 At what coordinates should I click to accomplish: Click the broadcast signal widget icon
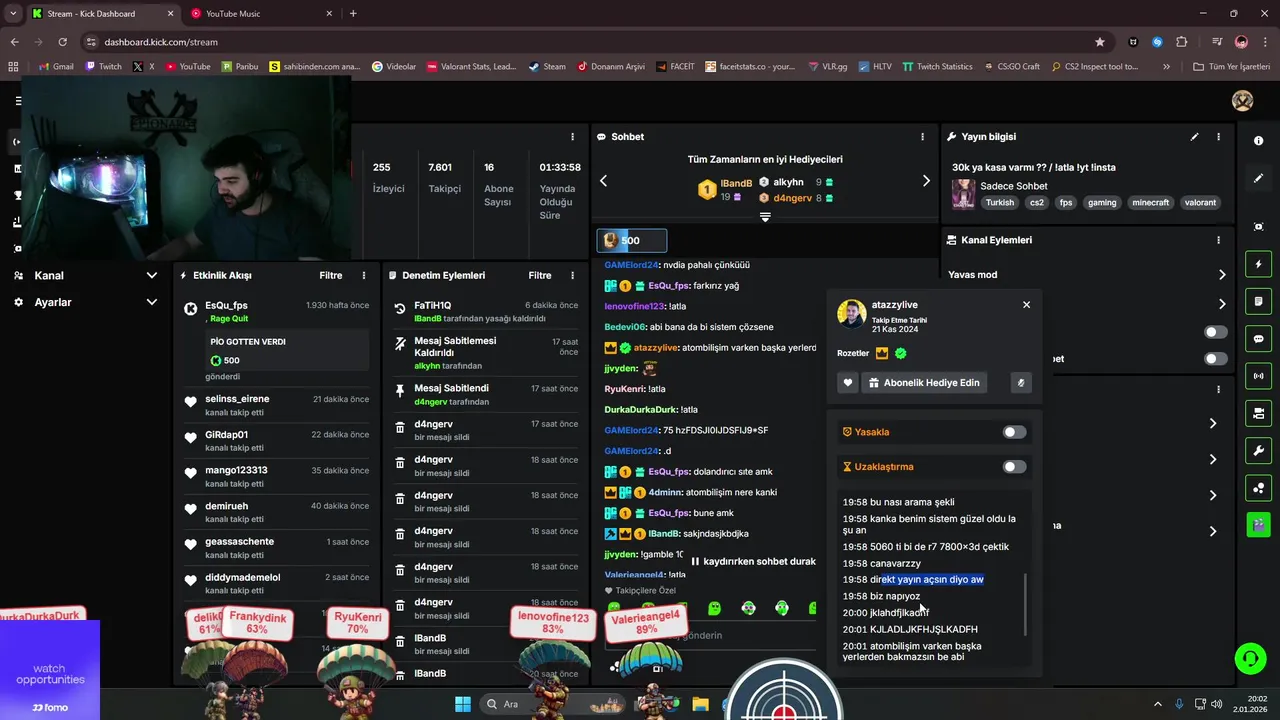pos(1258,376)
